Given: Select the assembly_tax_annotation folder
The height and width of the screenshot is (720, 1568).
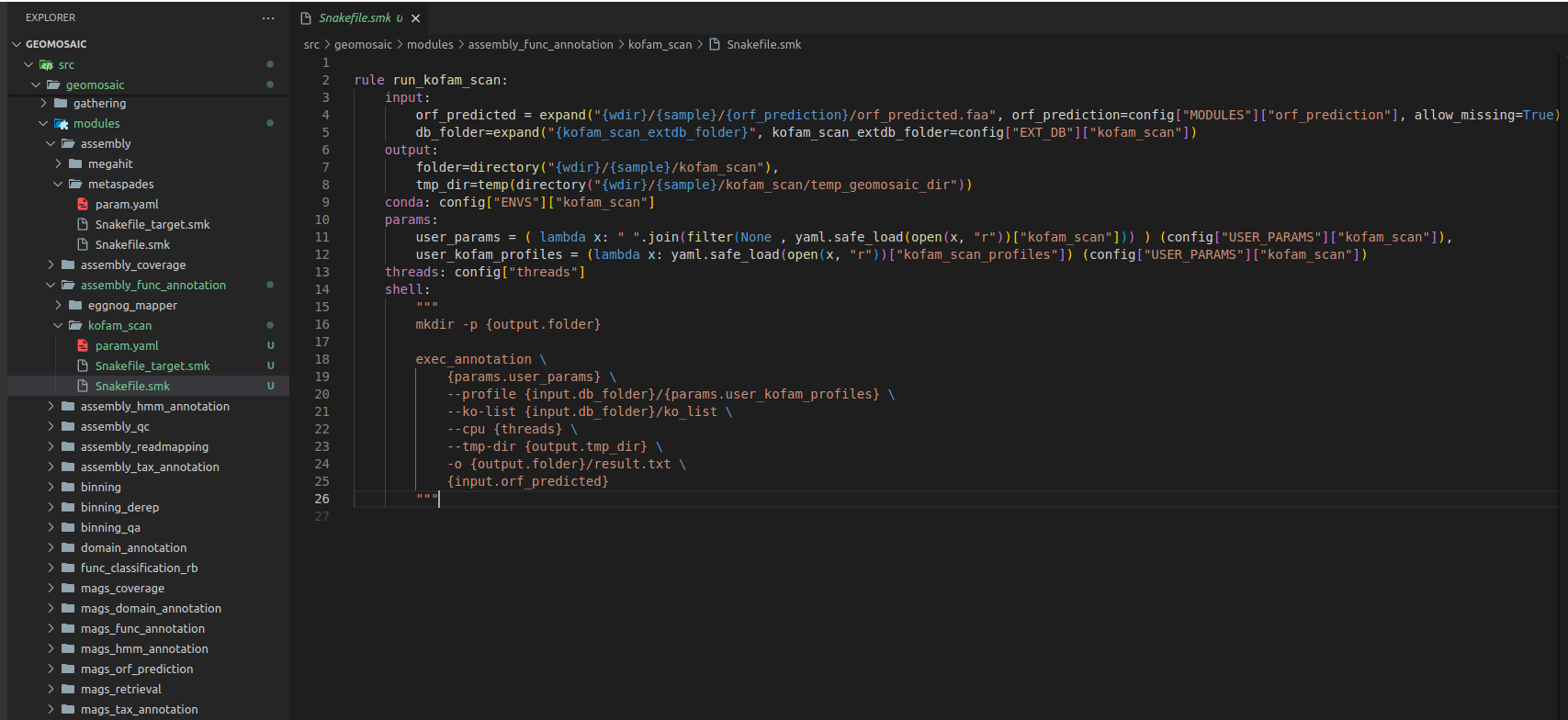Looking at the screenshot, I should pyautogui.click(x=148, y=467).
